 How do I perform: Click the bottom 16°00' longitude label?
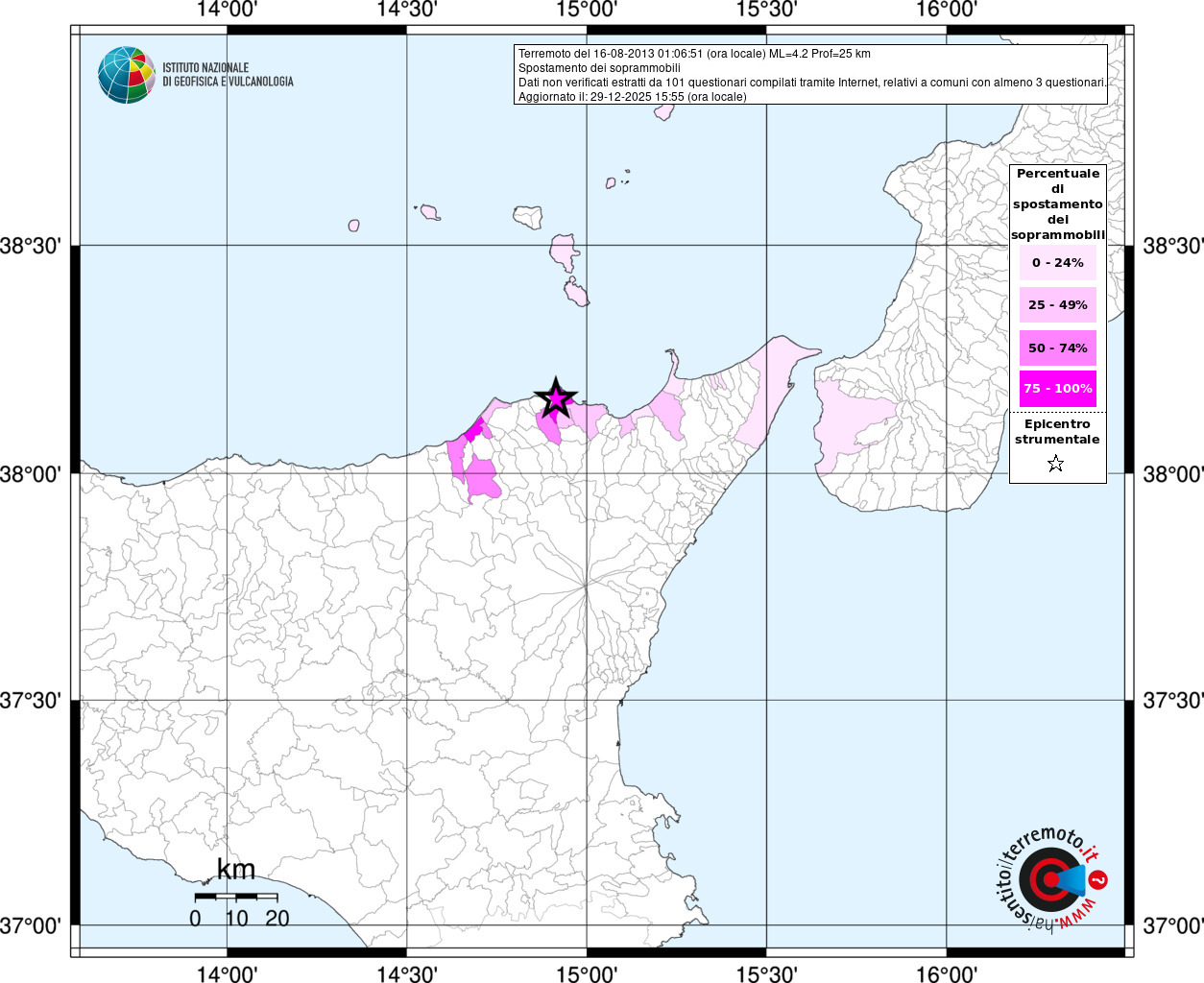[947, 973]
